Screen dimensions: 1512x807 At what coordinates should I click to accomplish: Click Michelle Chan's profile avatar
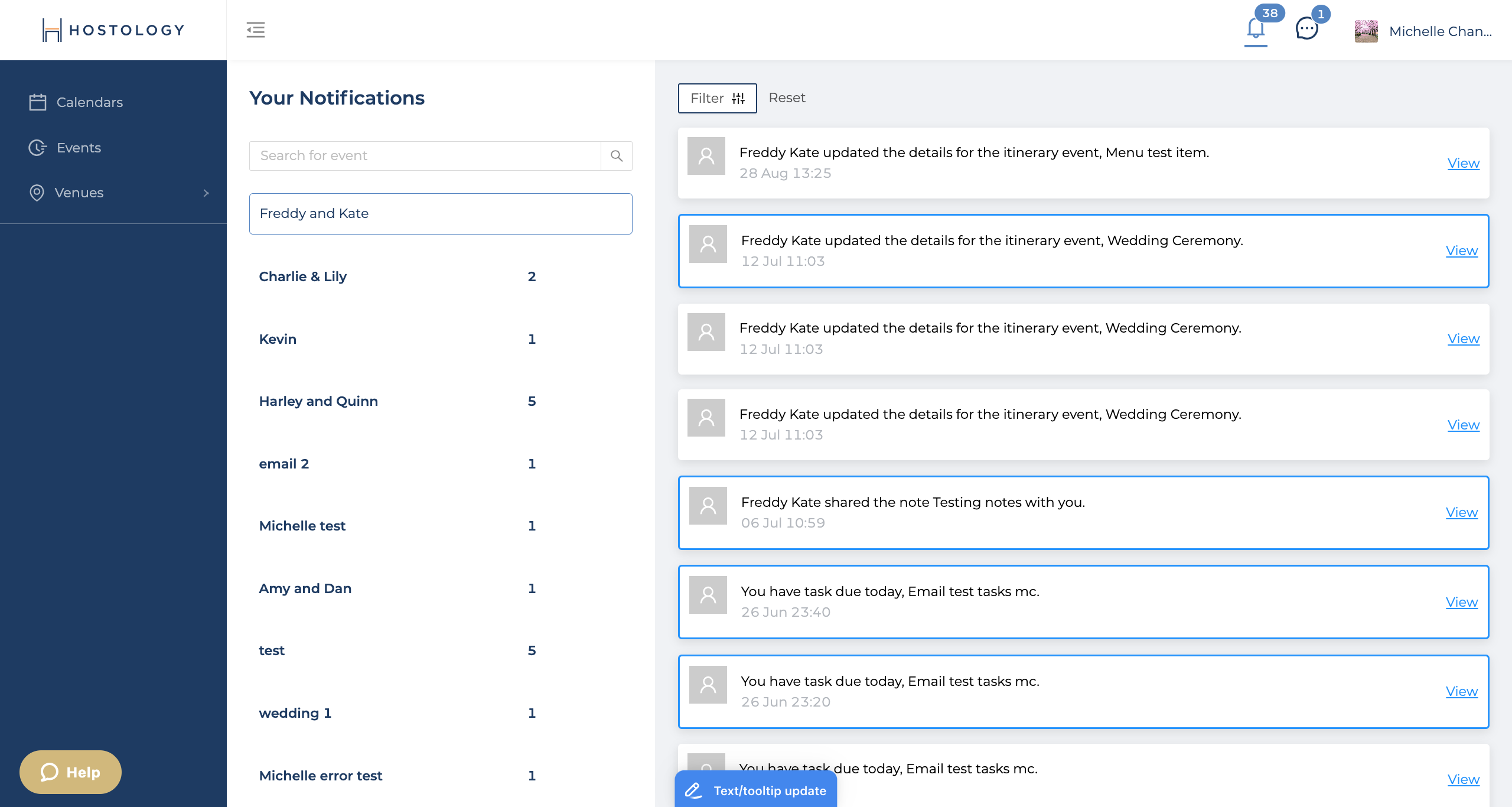[1366, 31]
